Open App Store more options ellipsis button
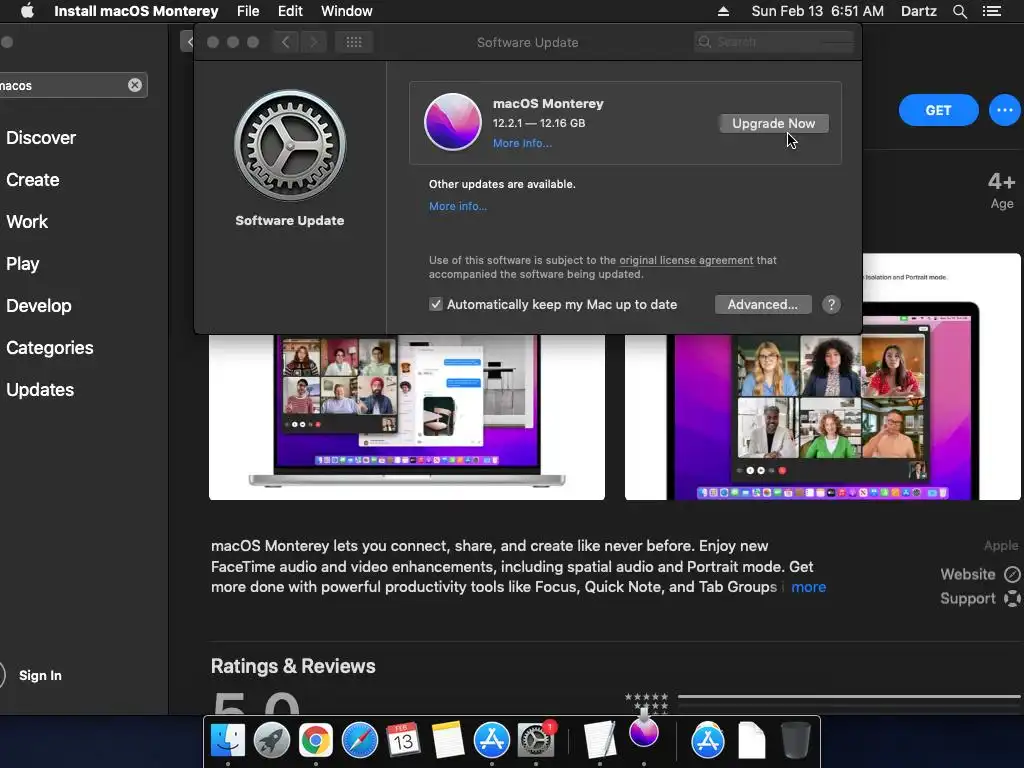Screen dimensions: 1024x768 pyautogui.click(x=1004, y=110)
